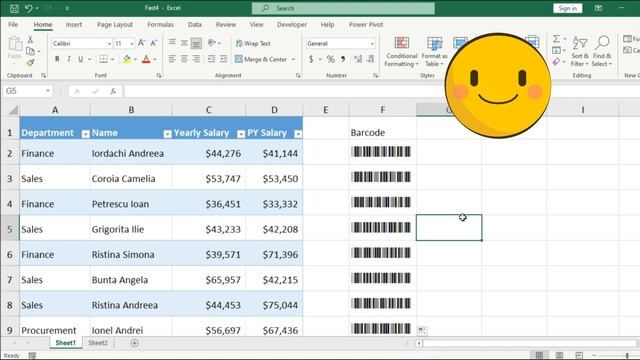Expand the Name Box dropdown arrow

pyautogui.click(x=48, y=91)
